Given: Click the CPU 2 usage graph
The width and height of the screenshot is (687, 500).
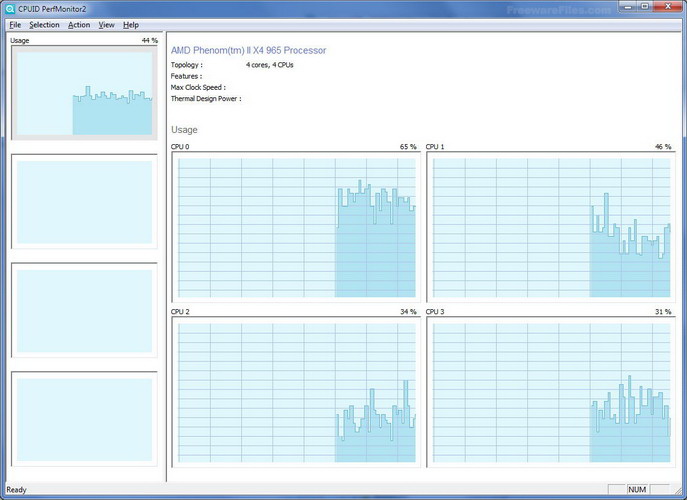Looking at the screenshot, I should [x=296, y=393].
